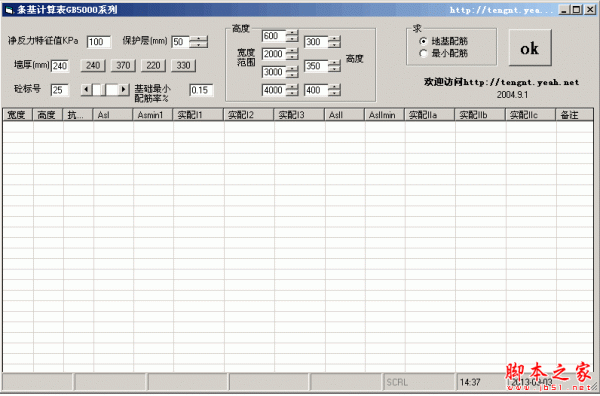This screenshot has height=396, width=600.
Task: Click the 净反力特征值KPa field showing 100
Action: (99, 42)
